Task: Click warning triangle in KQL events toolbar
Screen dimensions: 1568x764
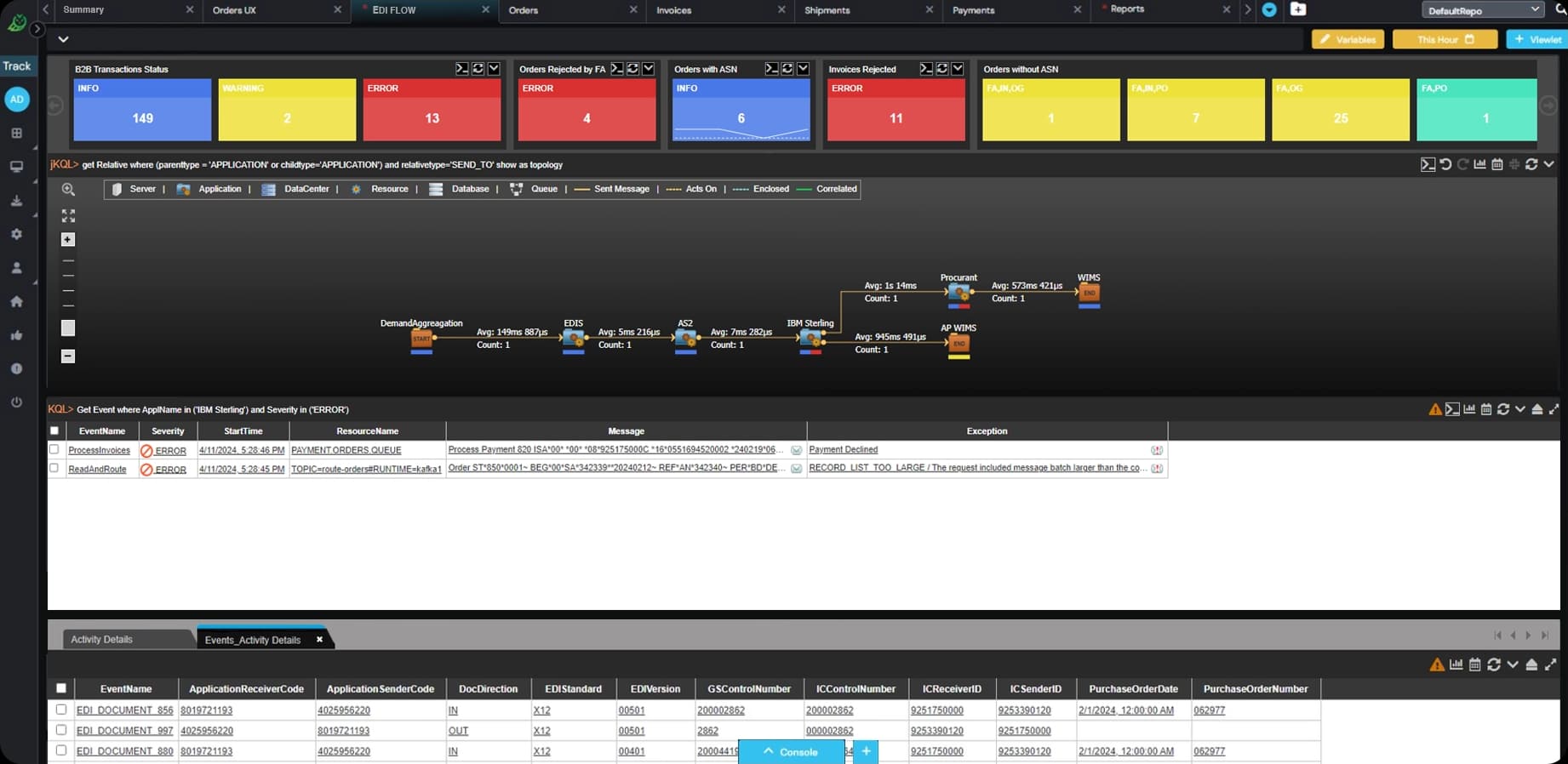Action: (x=1435, y=409)
